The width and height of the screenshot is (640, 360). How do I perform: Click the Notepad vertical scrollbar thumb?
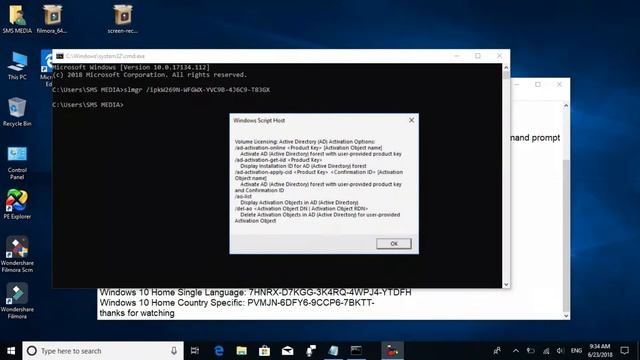[566, 236]
